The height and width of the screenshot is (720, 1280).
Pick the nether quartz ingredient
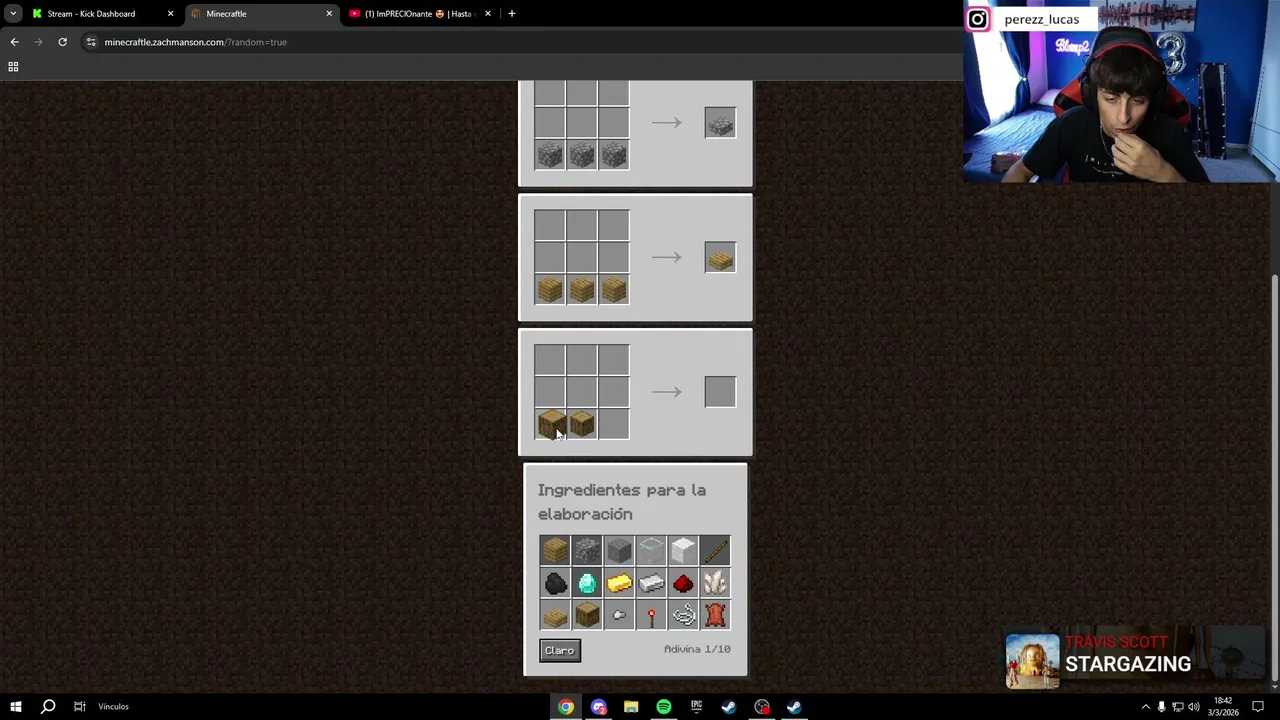pyautogui.click(x=715, y=582)
